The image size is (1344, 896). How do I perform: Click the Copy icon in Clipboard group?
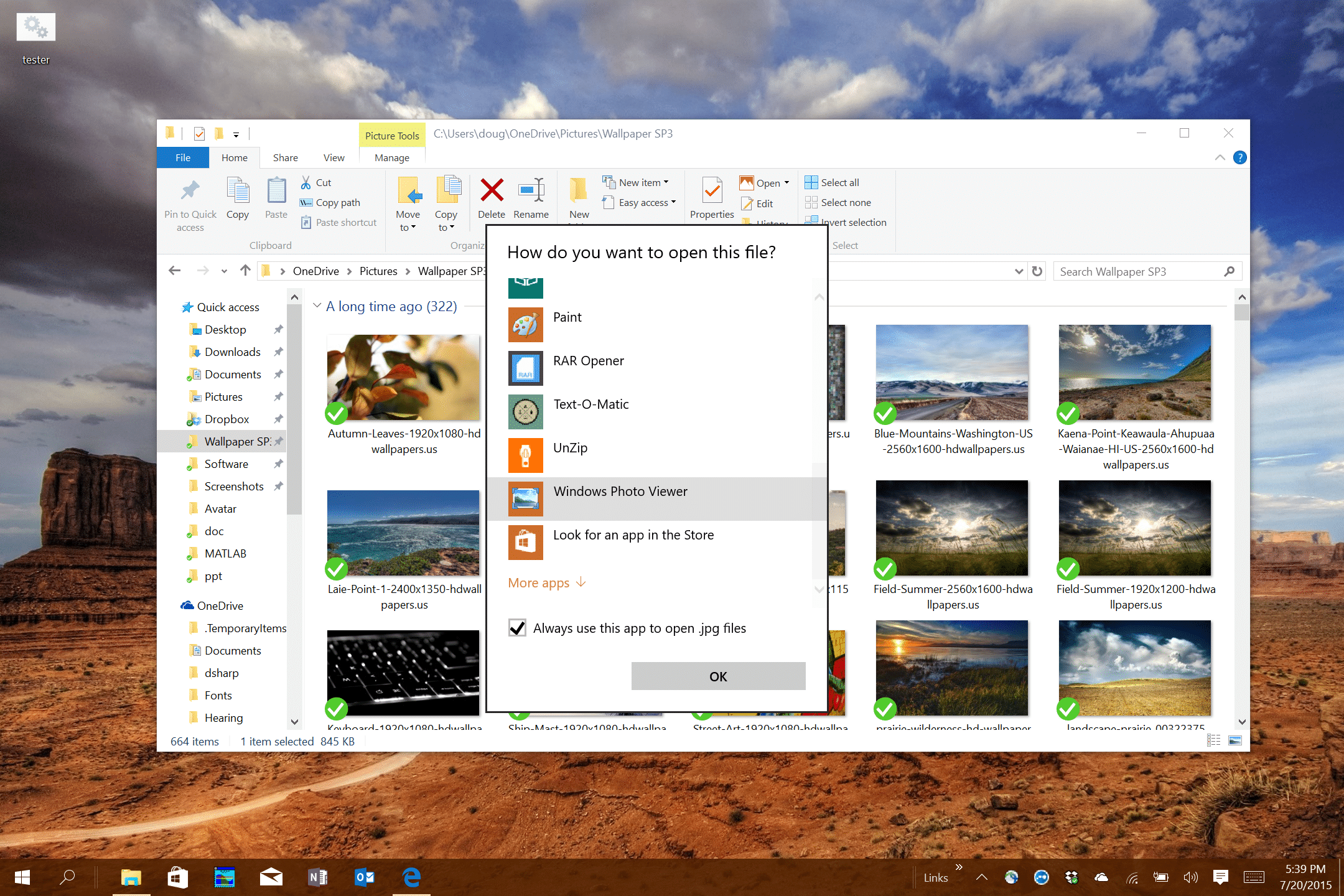click(238, 190)
